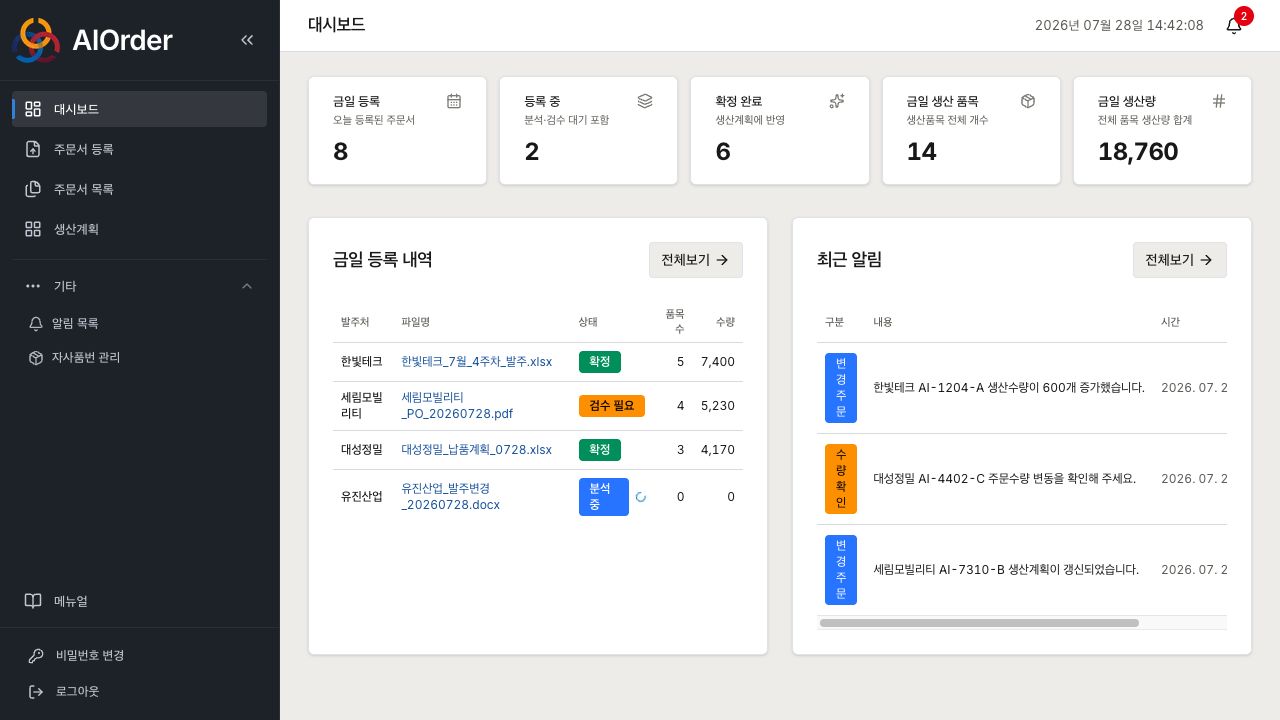The image size is (1280, 720).
Task: Click the 대시보드 grid icon in sidebar
Action: pos(33,109)
